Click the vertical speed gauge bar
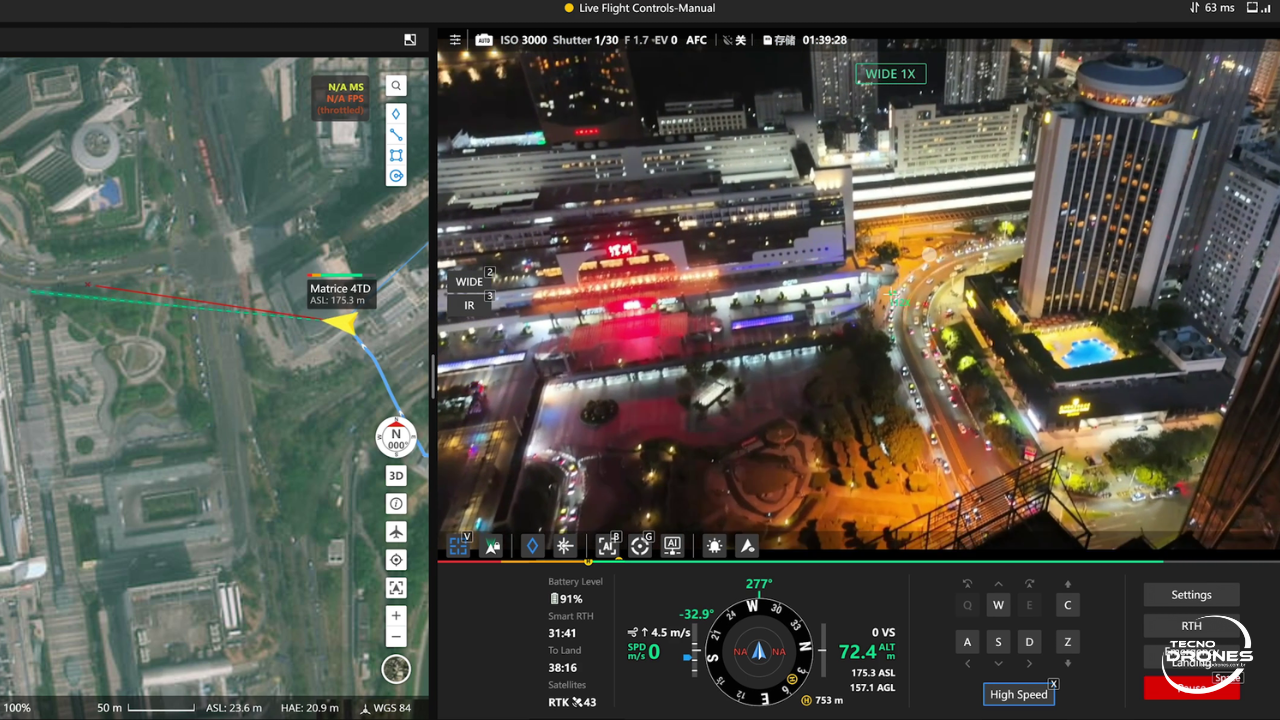 823,652
